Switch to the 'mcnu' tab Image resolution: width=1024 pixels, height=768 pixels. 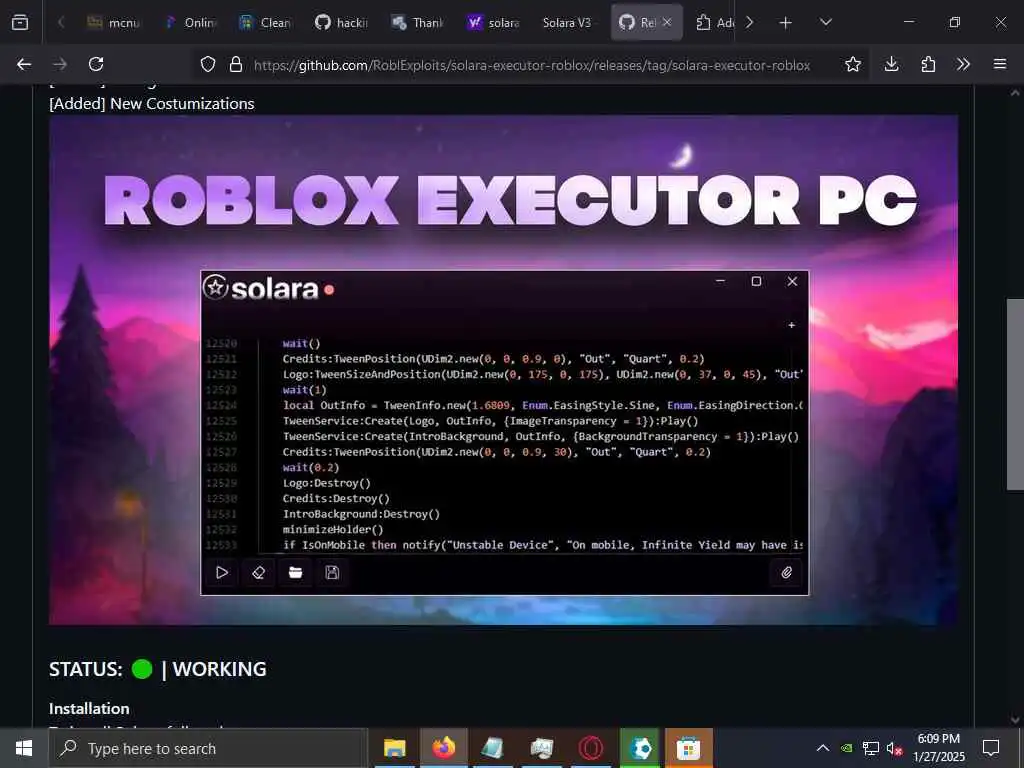(113, 22)
